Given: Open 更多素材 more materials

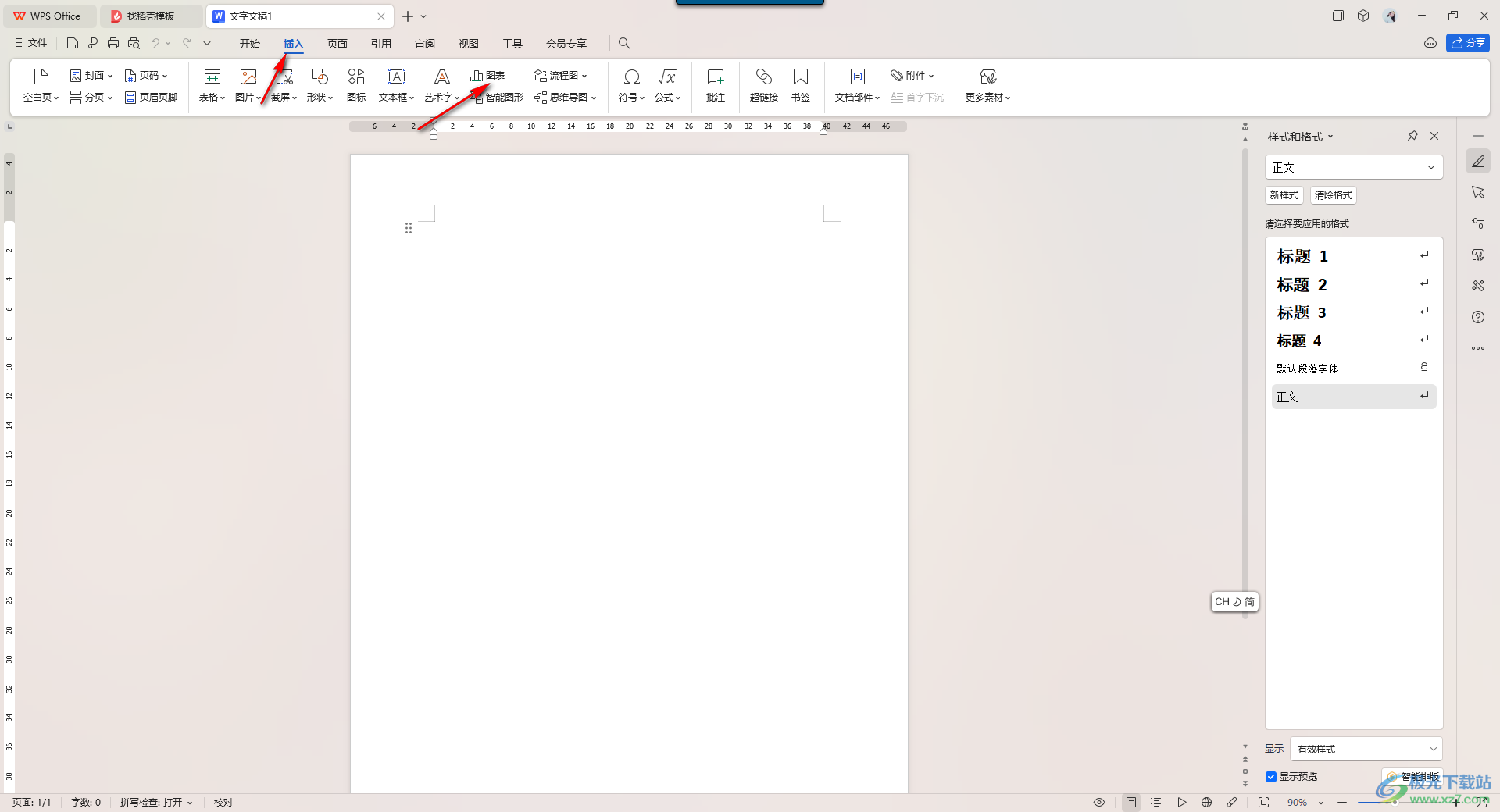Looking at the screenshot, I should [x=987, y=85].
